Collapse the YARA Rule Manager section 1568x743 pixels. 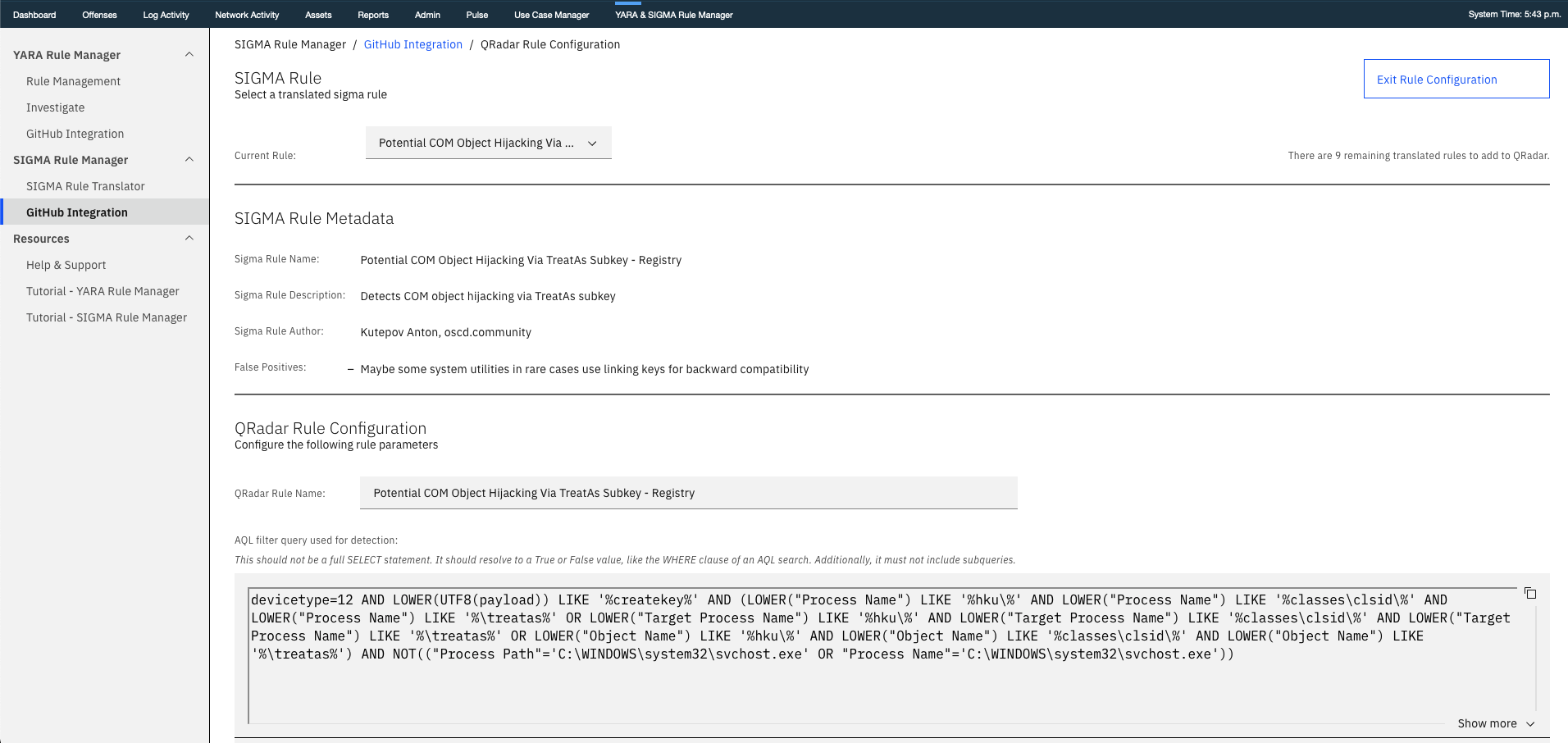pos(189,54)
